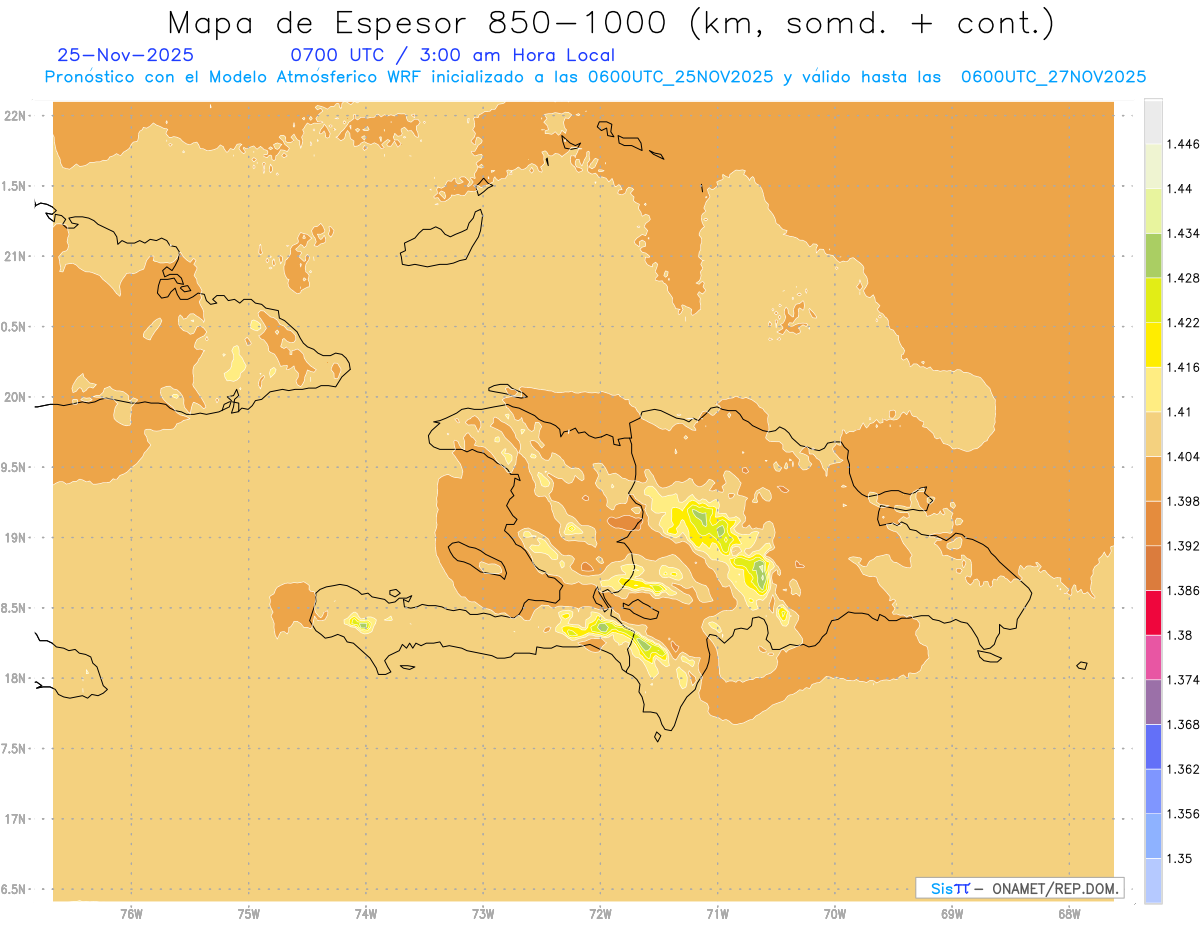The width and height of the screenshot is (1200, 927).
Task: Click the "20N" latitude axis label
Action: (x=15, y=397)
